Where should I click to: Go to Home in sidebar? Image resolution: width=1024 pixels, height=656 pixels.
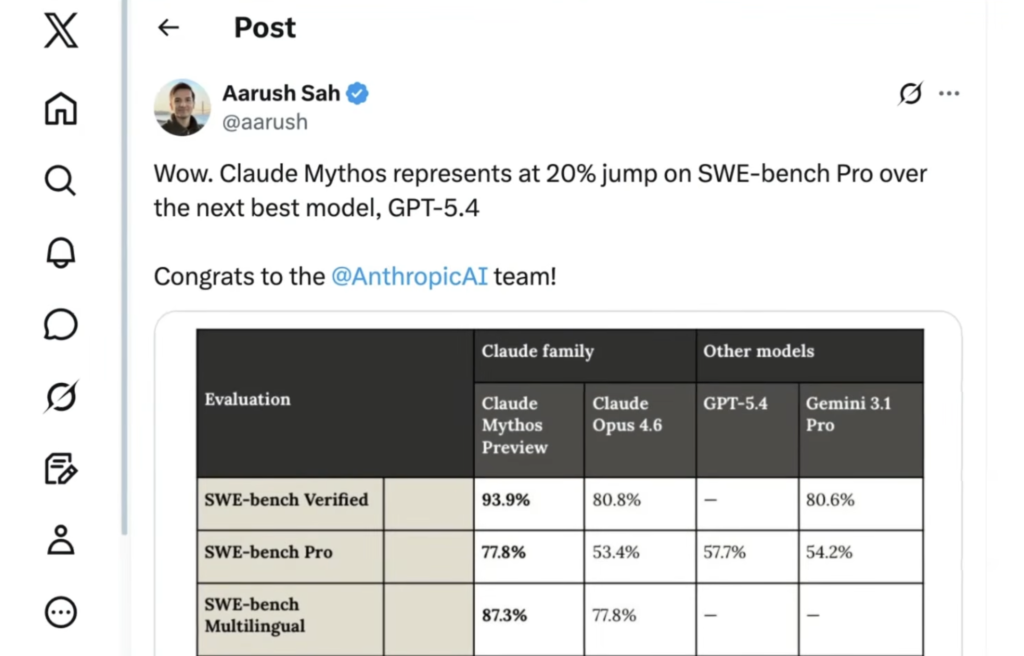click(61, 108)
